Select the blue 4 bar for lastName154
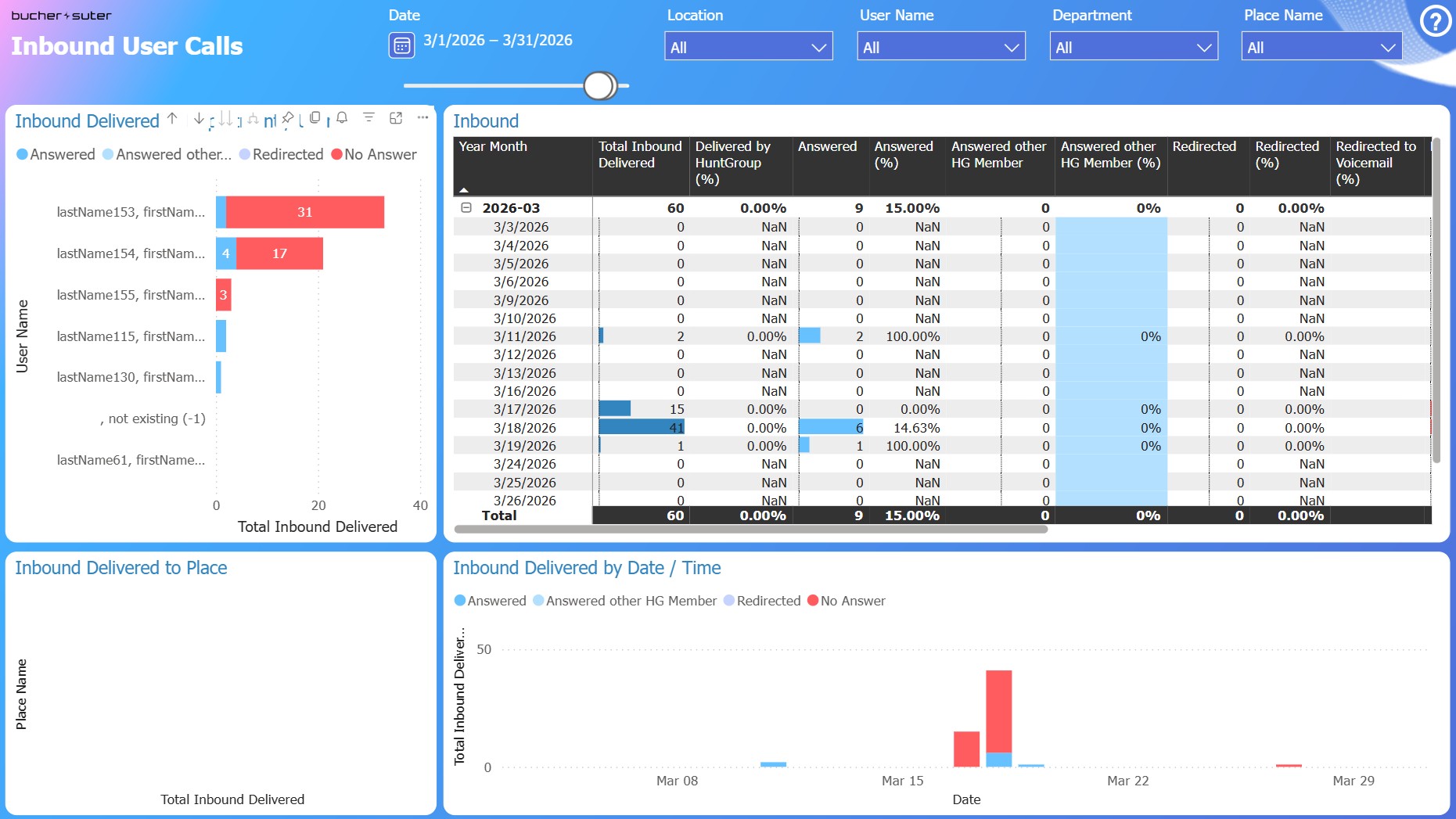Screen dimensions: 1456x819 226,253
